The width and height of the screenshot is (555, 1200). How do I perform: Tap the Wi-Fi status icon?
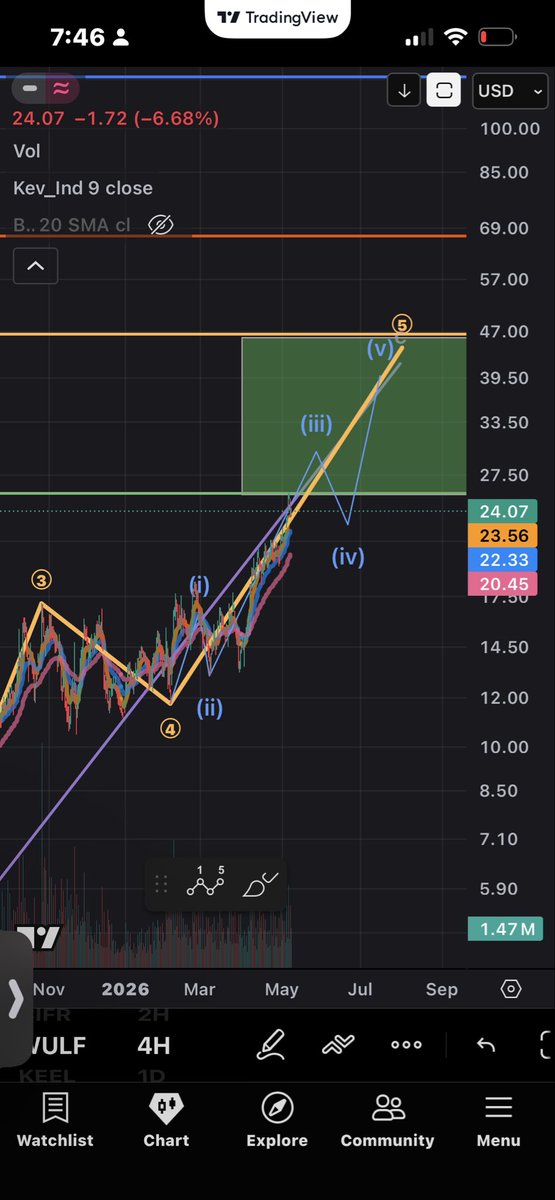[457, 38]
